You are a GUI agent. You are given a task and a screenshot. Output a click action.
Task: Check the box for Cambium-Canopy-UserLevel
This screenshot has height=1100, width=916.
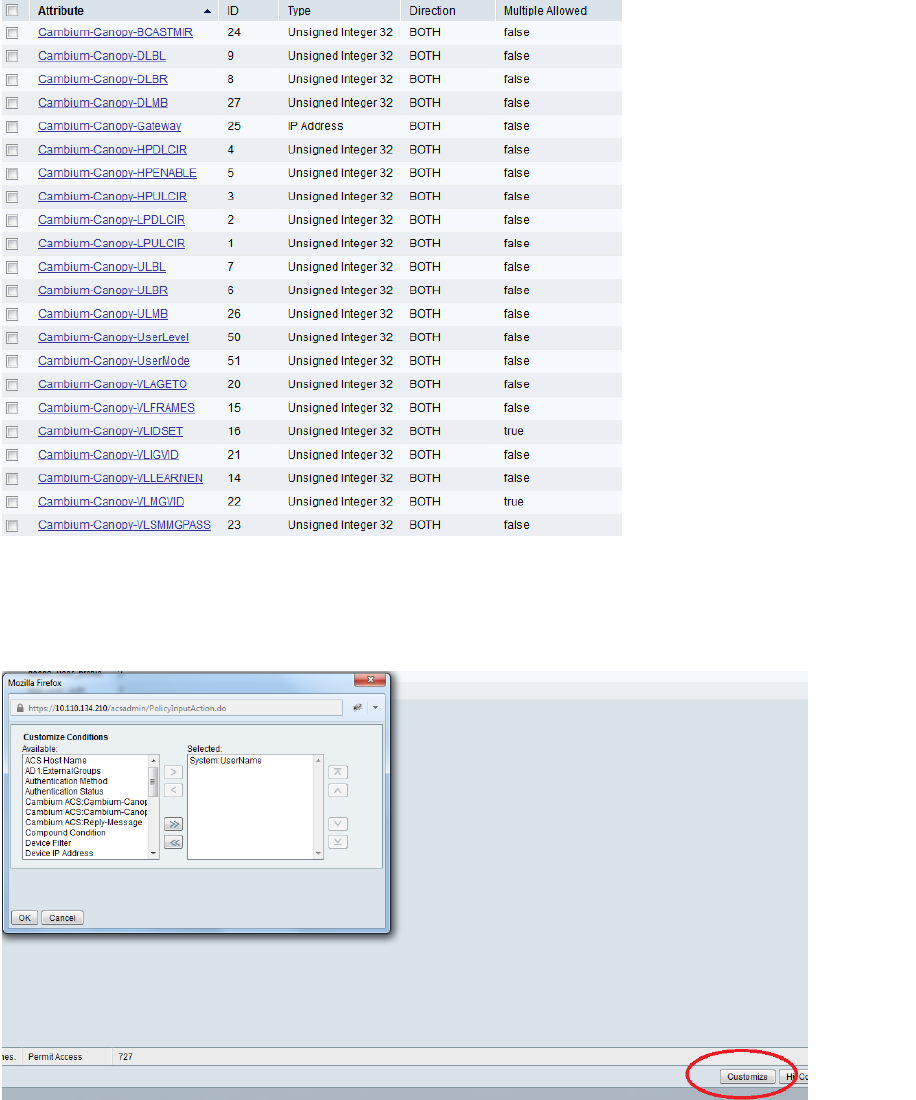click(x=12, y=337)
